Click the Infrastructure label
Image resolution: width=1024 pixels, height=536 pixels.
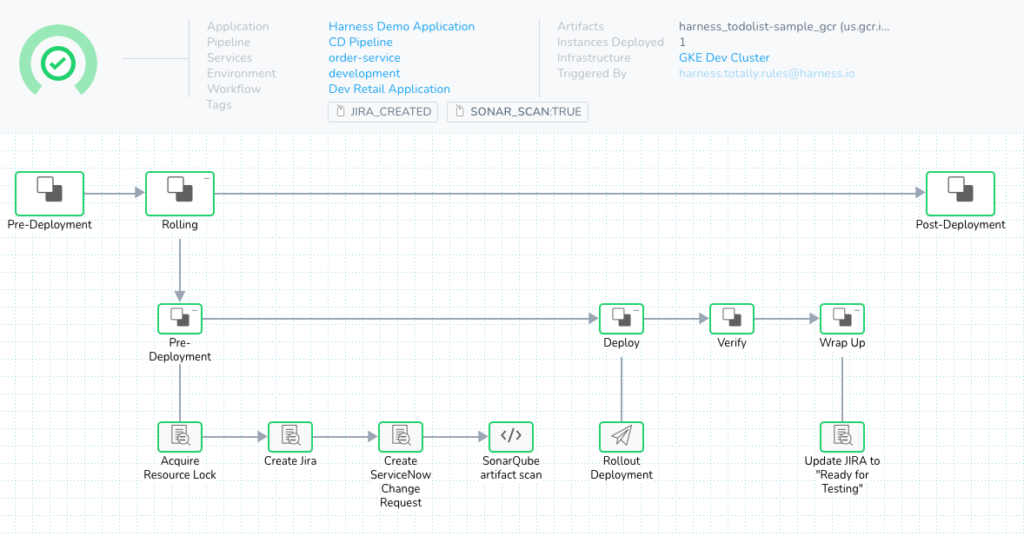point(594,57)
